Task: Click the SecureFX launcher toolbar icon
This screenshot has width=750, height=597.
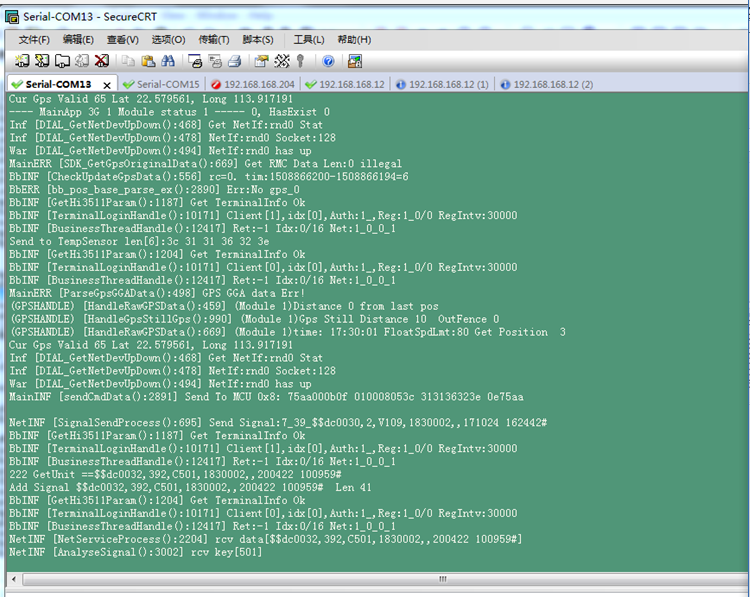Action: click(354, 61)
